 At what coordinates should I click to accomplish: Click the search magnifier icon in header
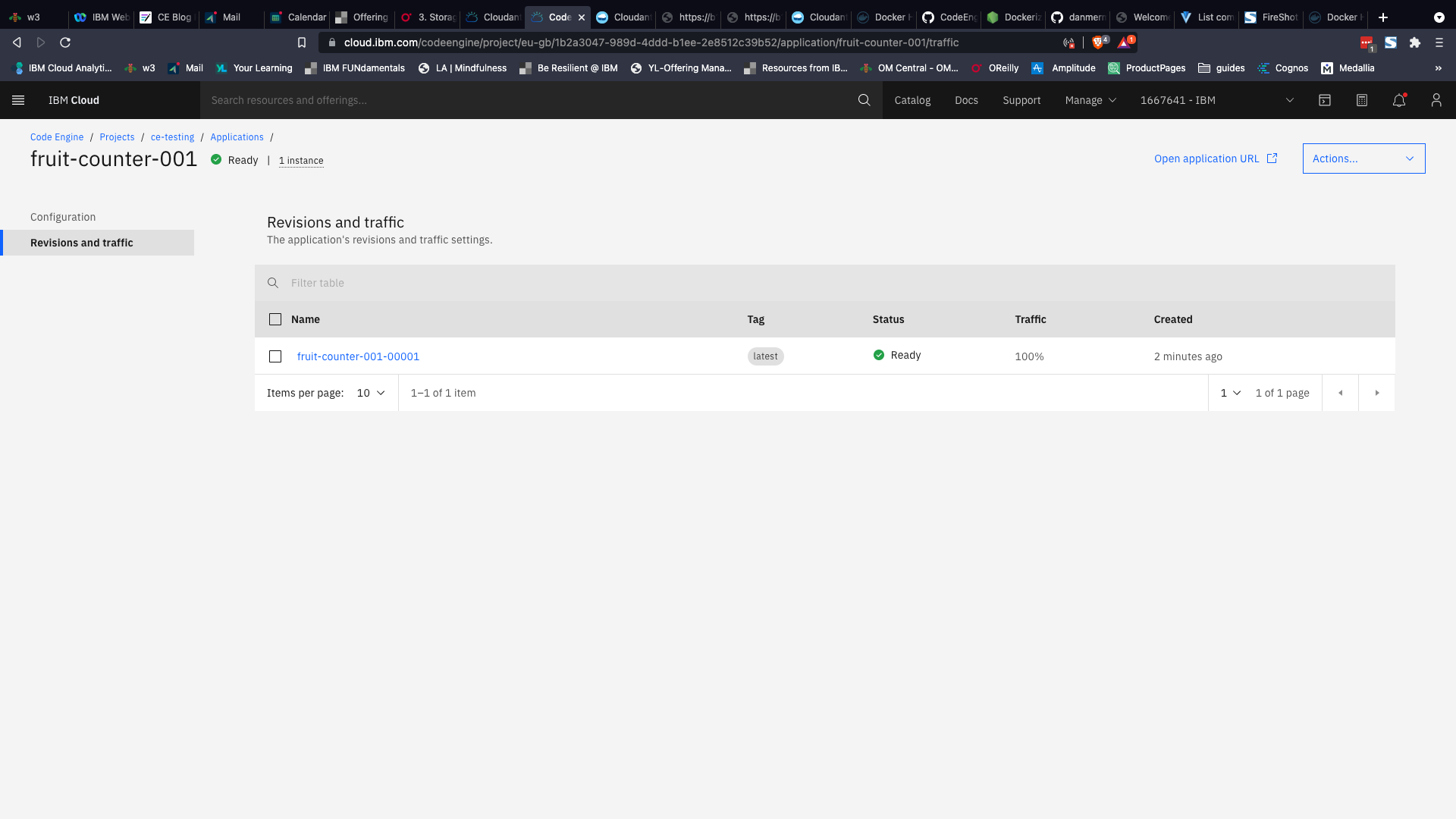[x=864, y=100]
